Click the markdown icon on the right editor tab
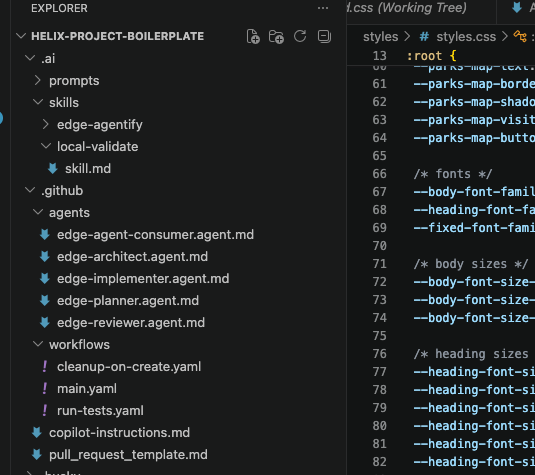 click(517, 8)
